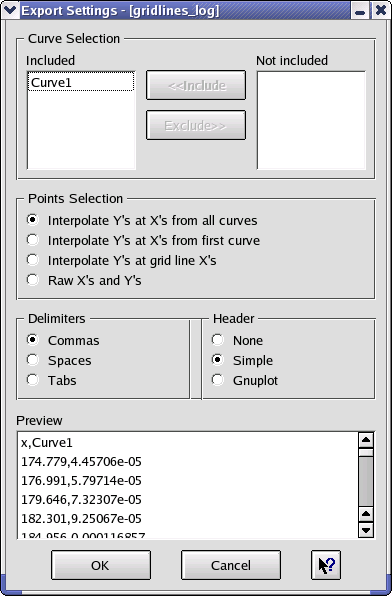
Task: Choose Raw X's and Y's option
Action: (x=84, y=280)
